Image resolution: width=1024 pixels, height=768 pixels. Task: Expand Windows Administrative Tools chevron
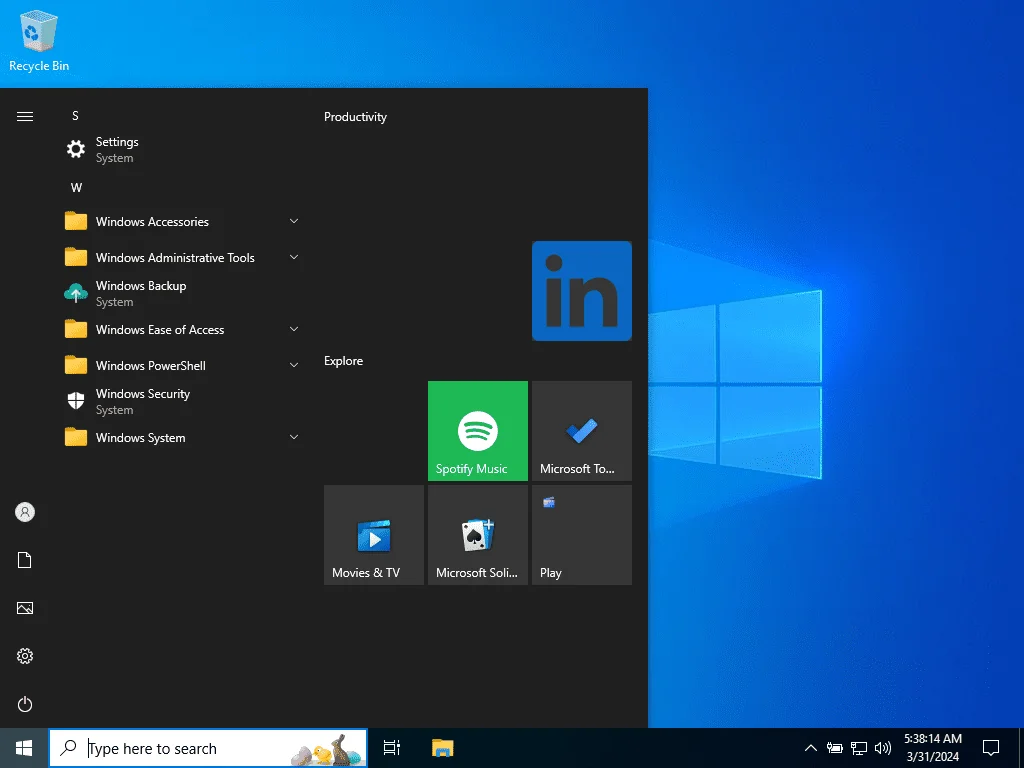click(294, 257)
